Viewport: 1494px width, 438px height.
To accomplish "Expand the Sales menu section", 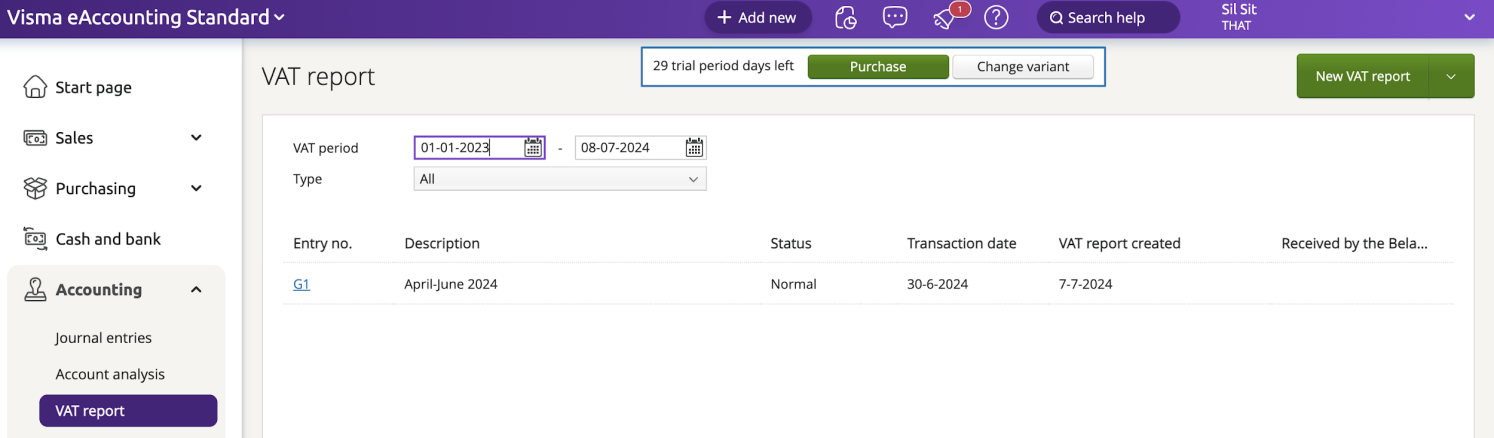I will coord(196,138).
